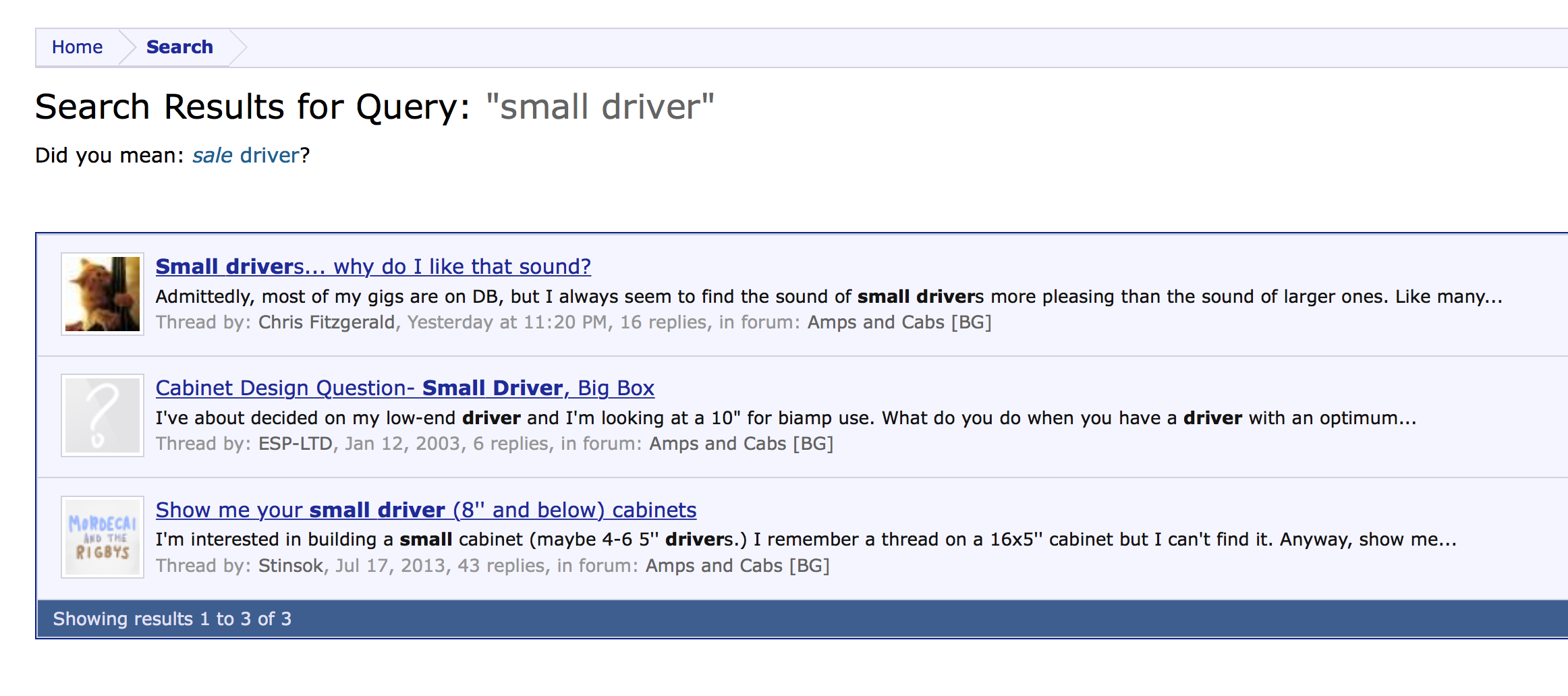The image size is (1568, 696).
Task: Open 'Show me your small driver' cabinets thread
Action: point(426,510)
